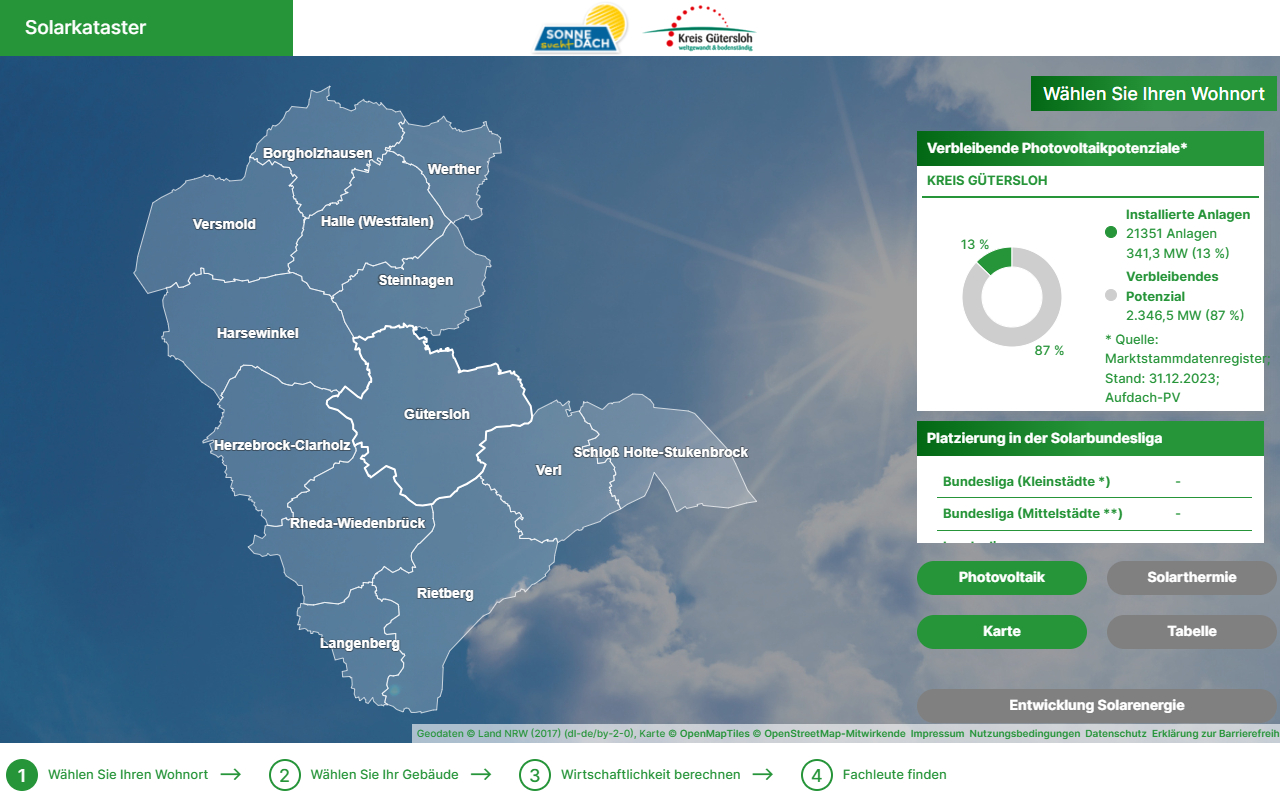This screenshot has height=800, width=1280.
Task: Switch to Solarthermie view
Action: tap(1192, 578)
